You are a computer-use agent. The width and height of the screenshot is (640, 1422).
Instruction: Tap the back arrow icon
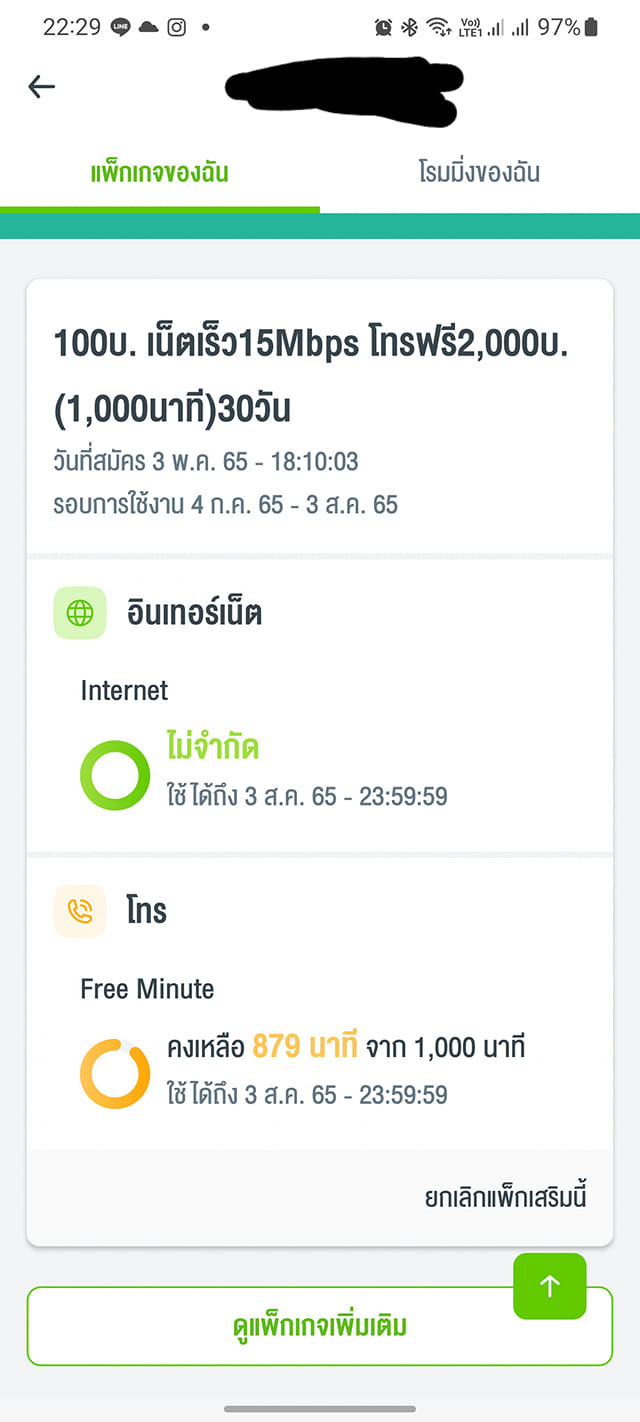click(41, 87)
